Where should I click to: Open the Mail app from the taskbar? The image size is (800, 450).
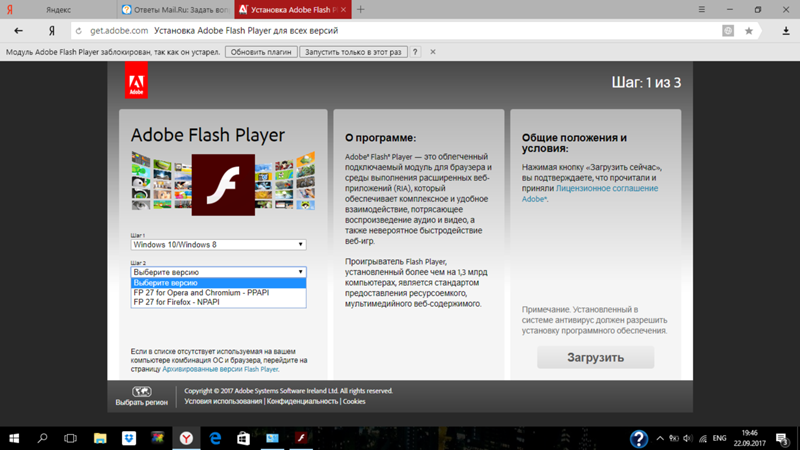pos(272,438)
